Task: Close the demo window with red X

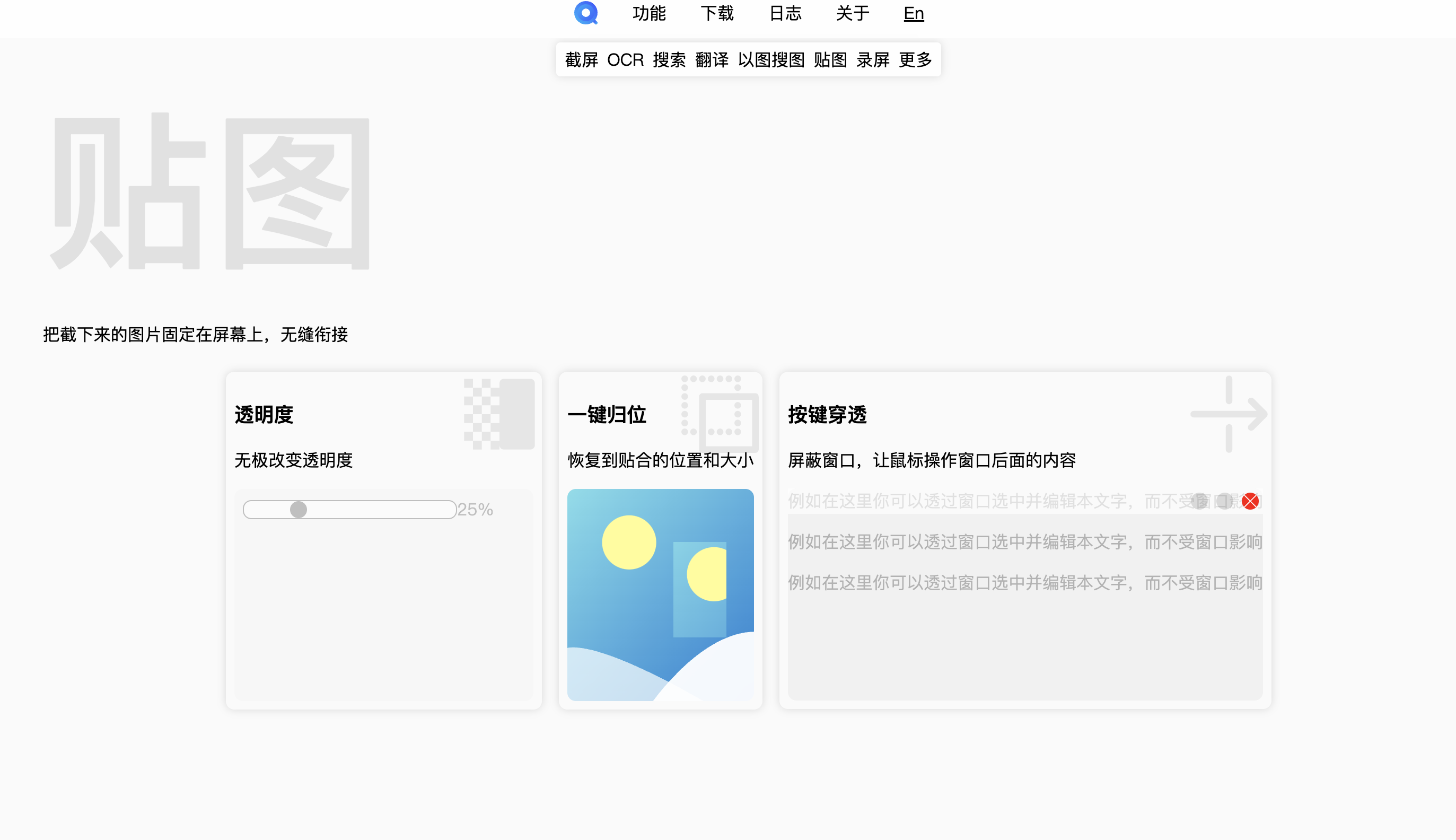Action: [x=1250, y=501]
